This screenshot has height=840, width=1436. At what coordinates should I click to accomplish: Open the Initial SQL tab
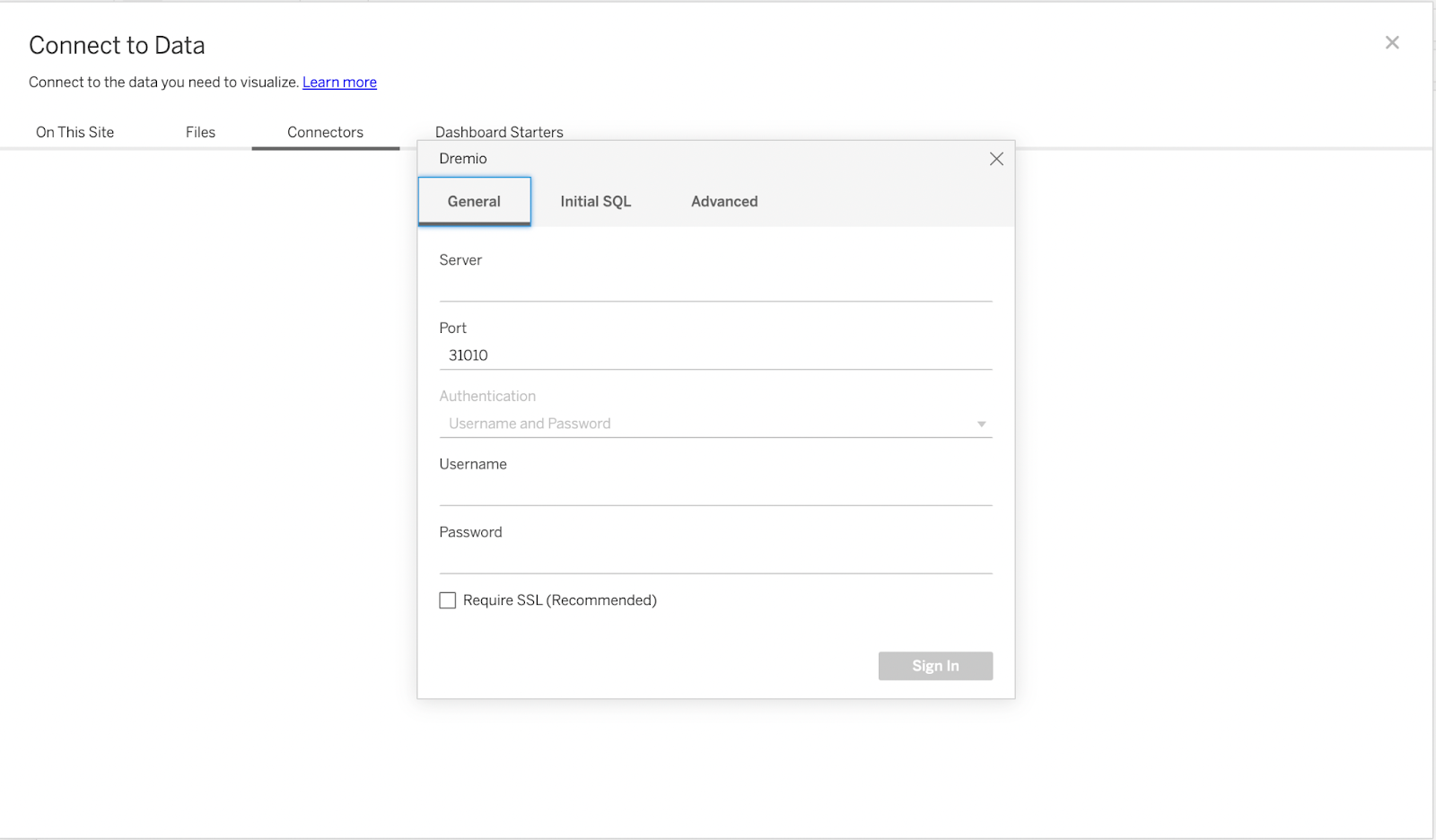pyautogui.click(x=596, y=201)
